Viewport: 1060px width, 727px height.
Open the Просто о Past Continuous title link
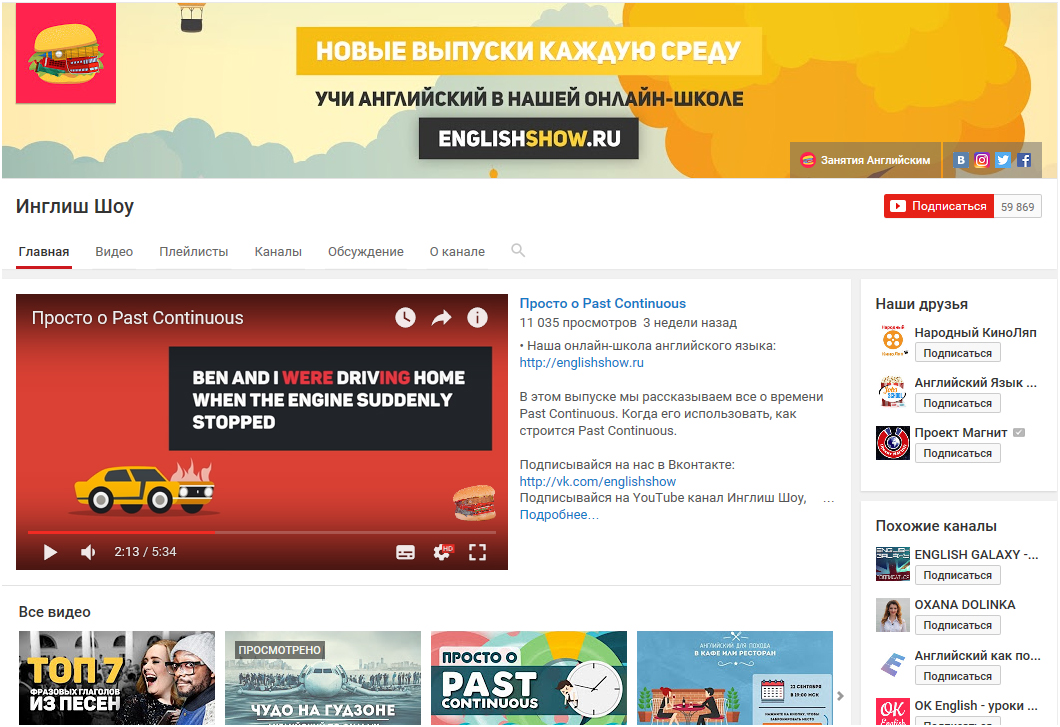(602, 304)
